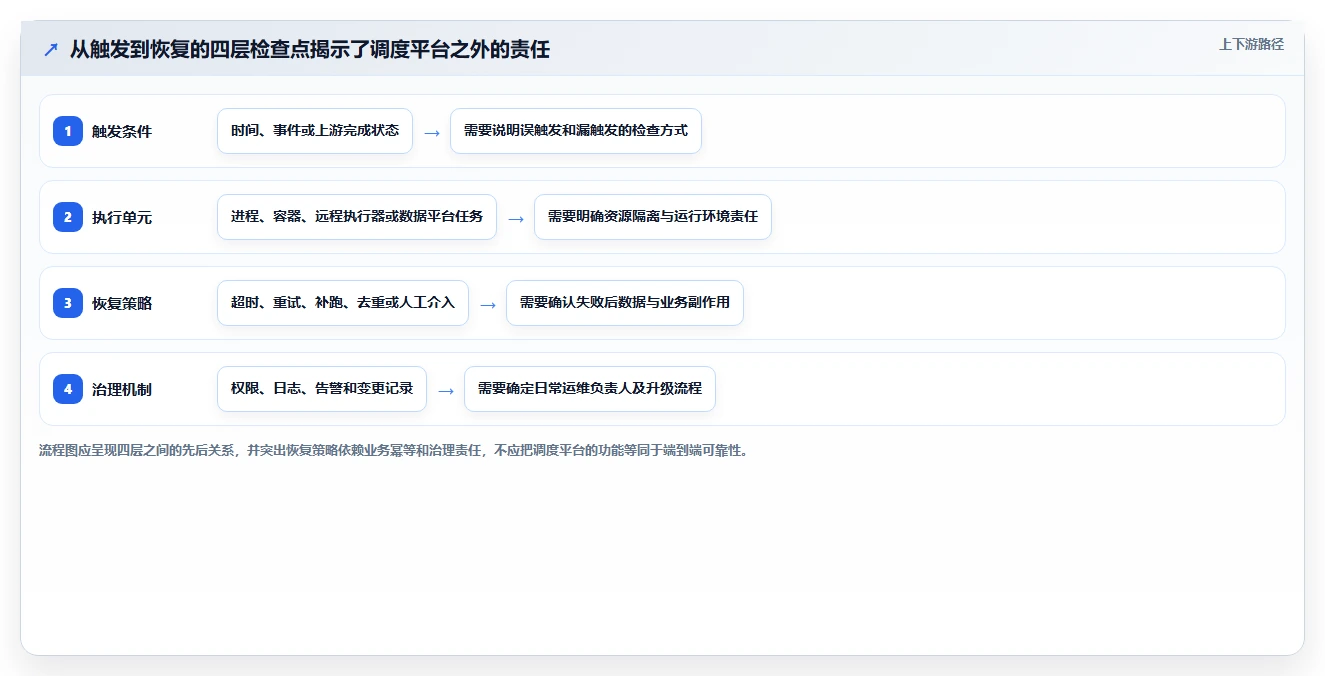Select the 执行单元 row label

pyautogui.click(x=122, y=218)
